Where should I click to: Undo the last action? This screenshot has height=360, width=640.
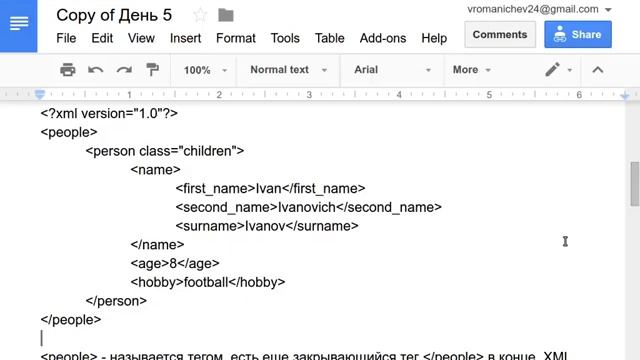[96, 70]
